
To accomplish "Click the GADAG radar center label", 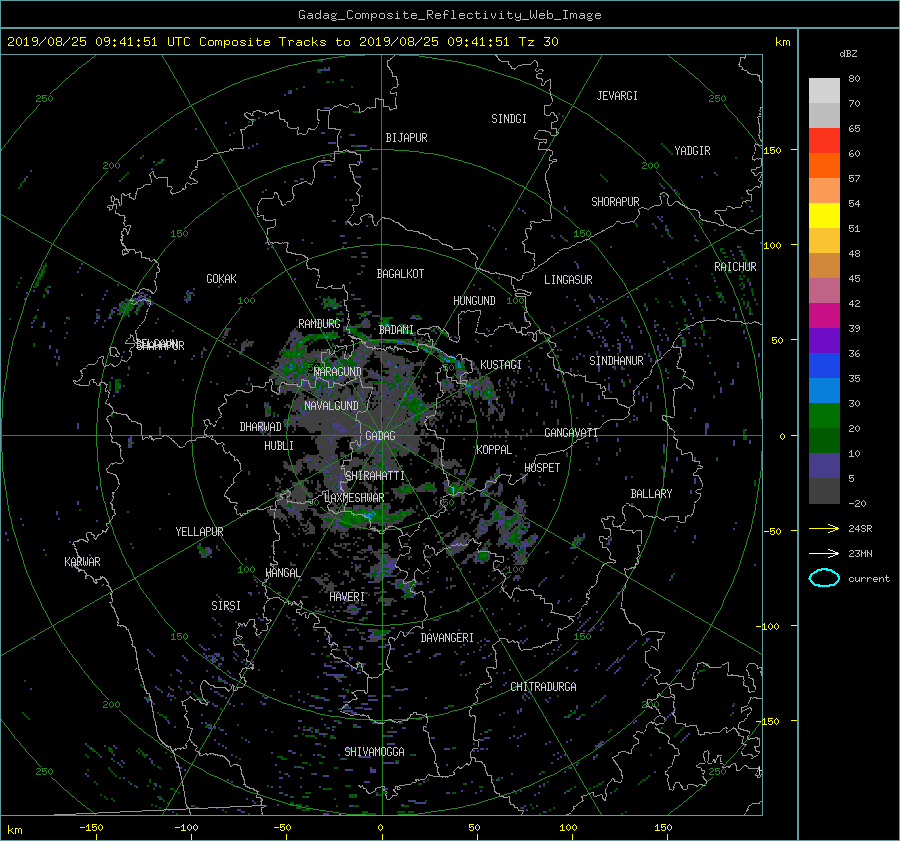I will (x=380, y=436).
